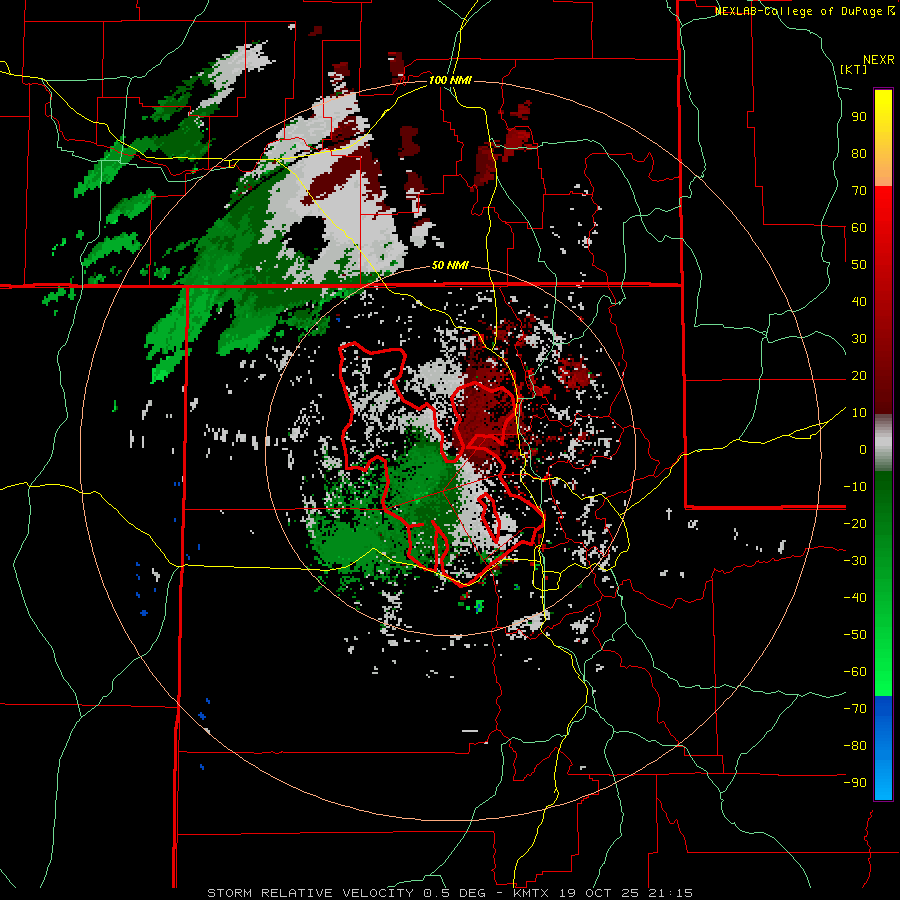Select the 0 value on the velocity scale
Screen dimensions: 900x900
863,449
